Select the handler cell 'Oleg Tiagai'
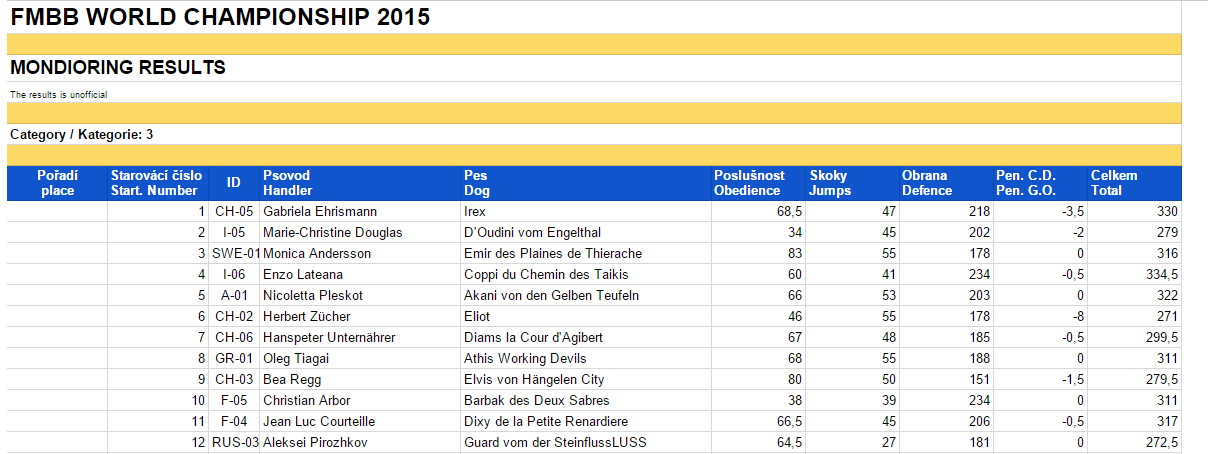 pyautogui.click(x=295, y=359)
